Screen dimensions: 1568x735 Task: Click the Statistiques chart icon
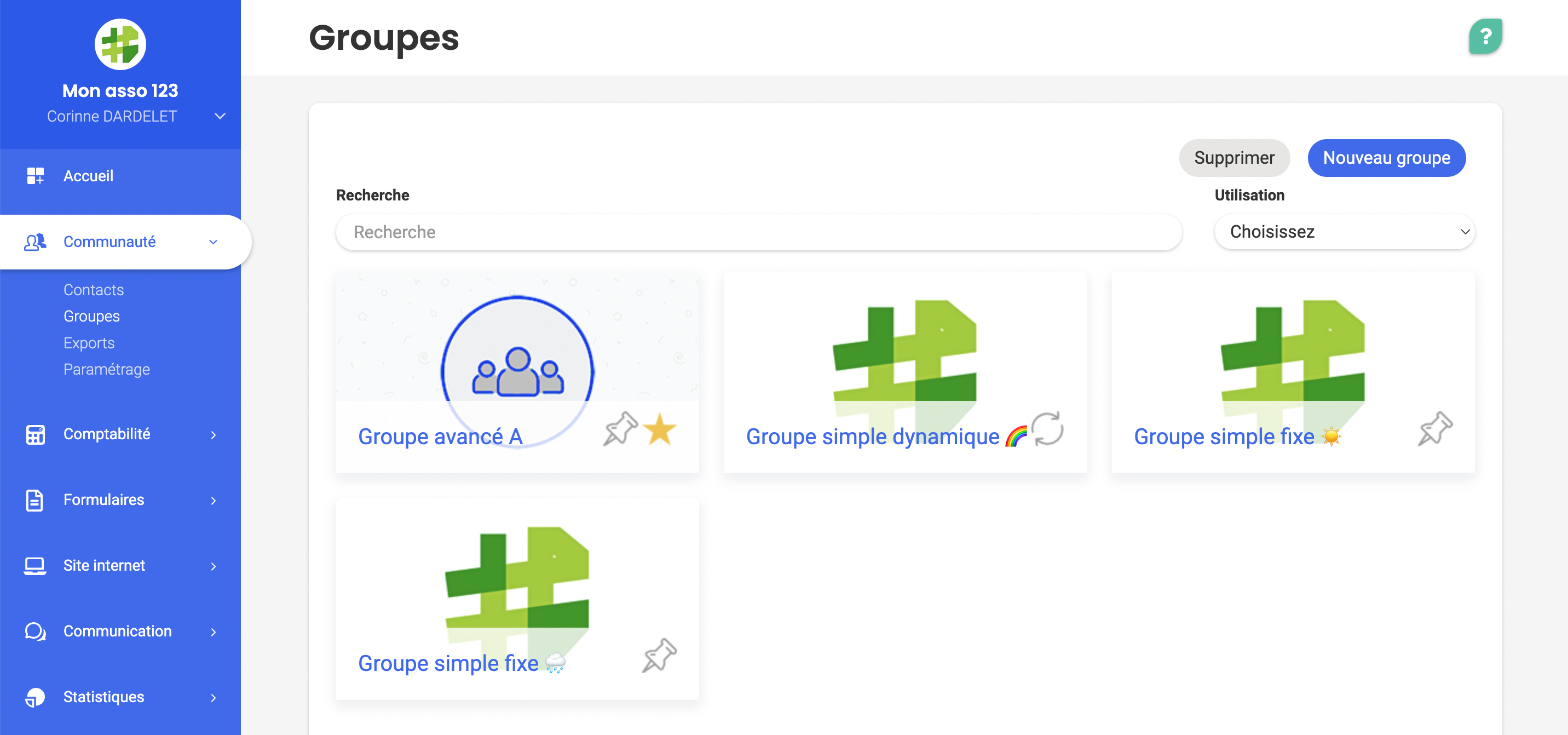[x=35, y=697]
